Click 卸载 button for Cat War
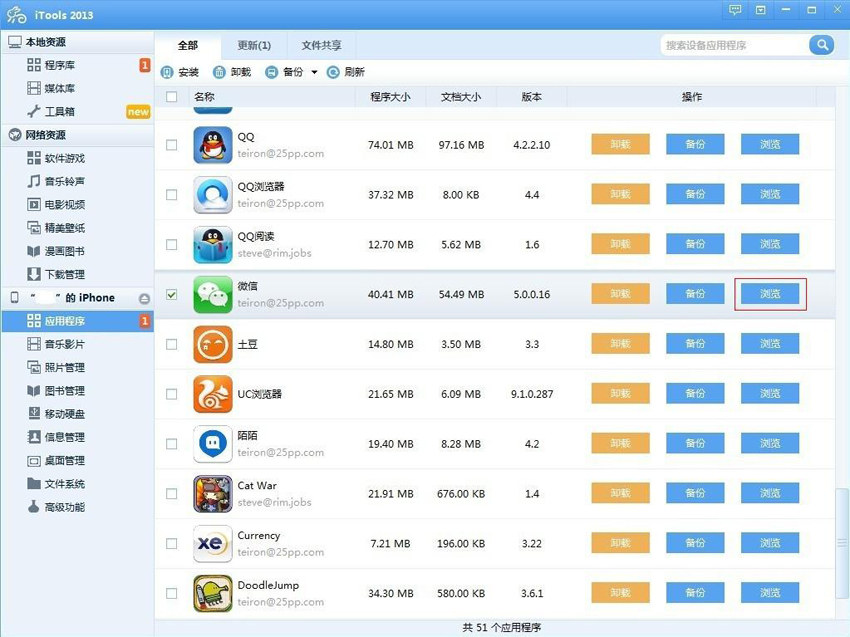 point(620,493)
